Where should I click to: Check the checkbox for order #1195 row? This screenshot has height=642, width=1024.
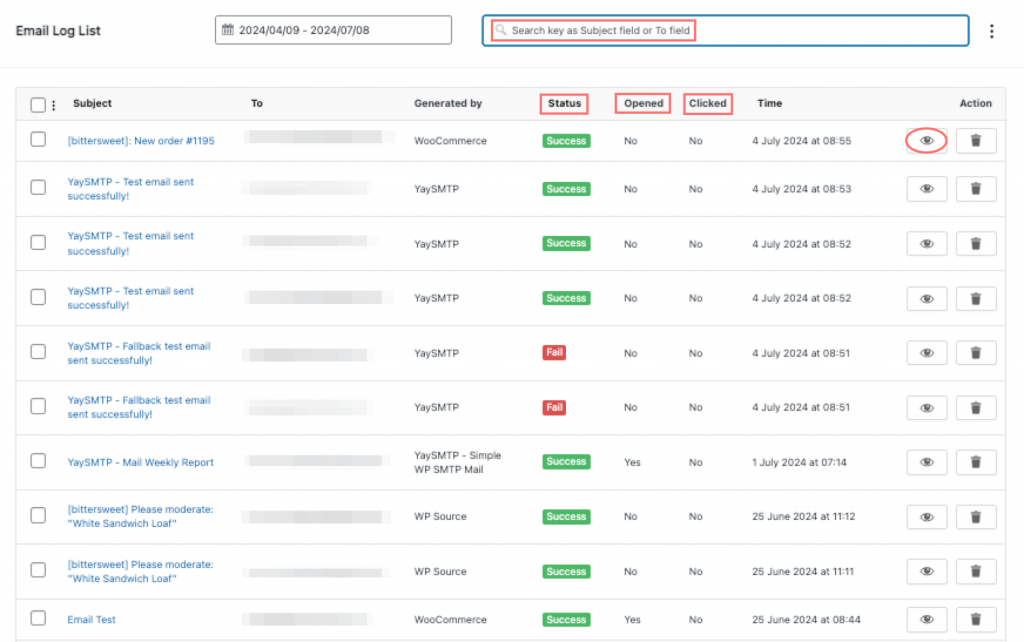(x=38, y=140)
